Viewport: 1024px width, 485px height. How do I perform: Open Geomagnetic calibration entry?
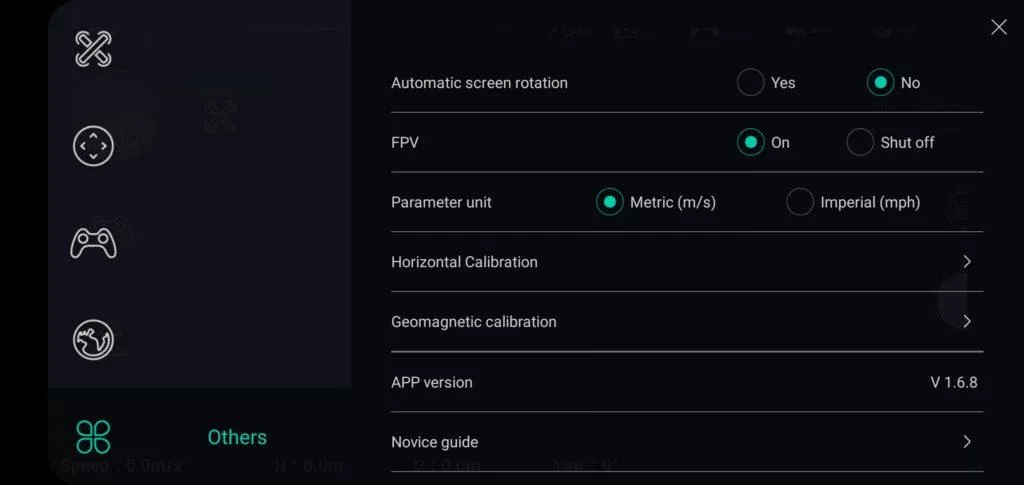coord(473,322)
